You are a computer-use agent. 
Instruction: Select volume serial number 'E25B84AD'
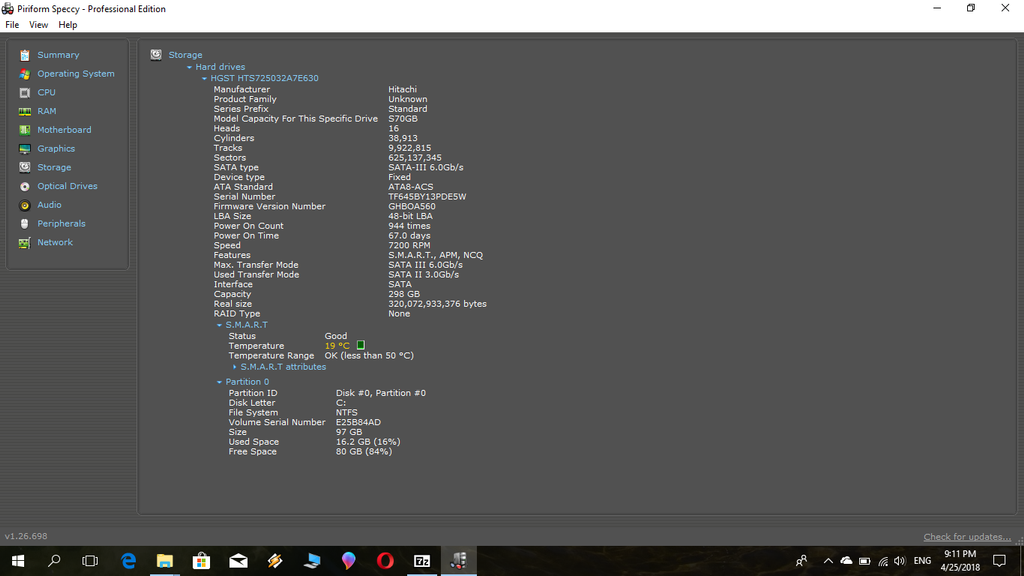point(358,423)
